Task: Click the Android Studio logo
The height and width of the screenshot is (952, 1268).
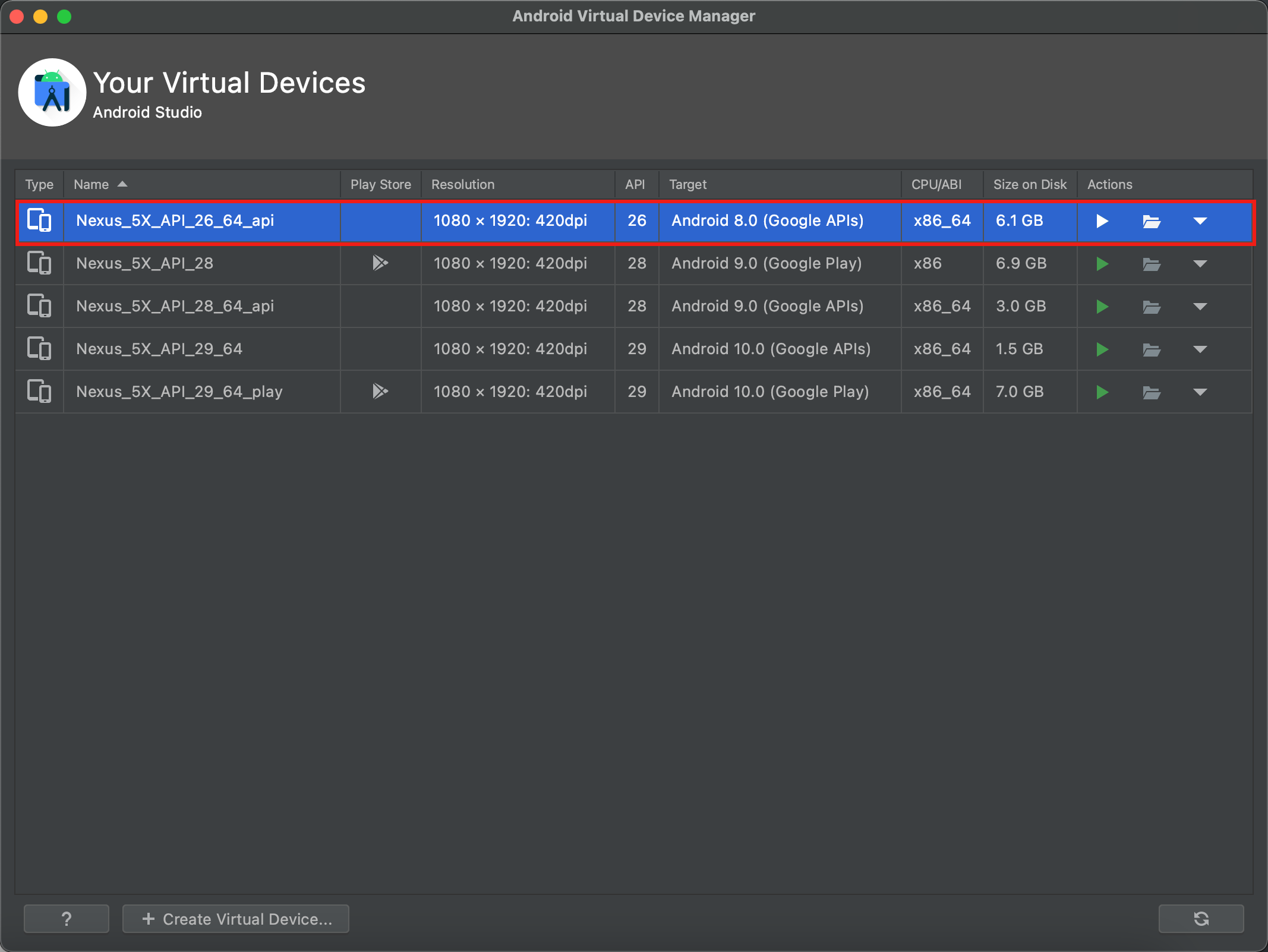Action: (52, 92)
